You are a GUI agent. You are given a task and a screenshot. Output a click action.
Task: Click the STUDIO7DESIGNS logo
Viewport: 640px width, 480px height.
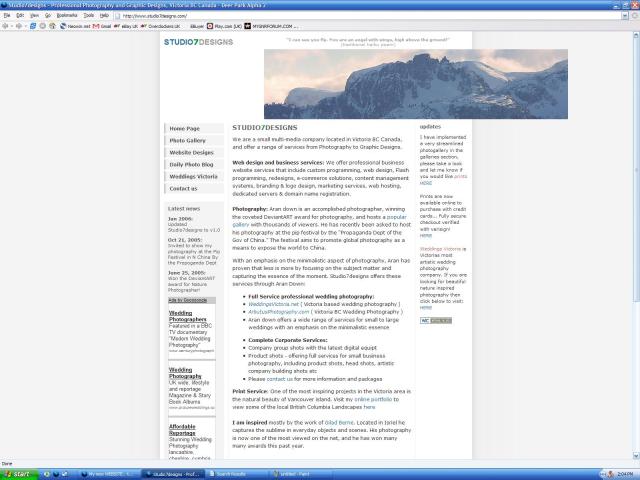click(198, 42)
